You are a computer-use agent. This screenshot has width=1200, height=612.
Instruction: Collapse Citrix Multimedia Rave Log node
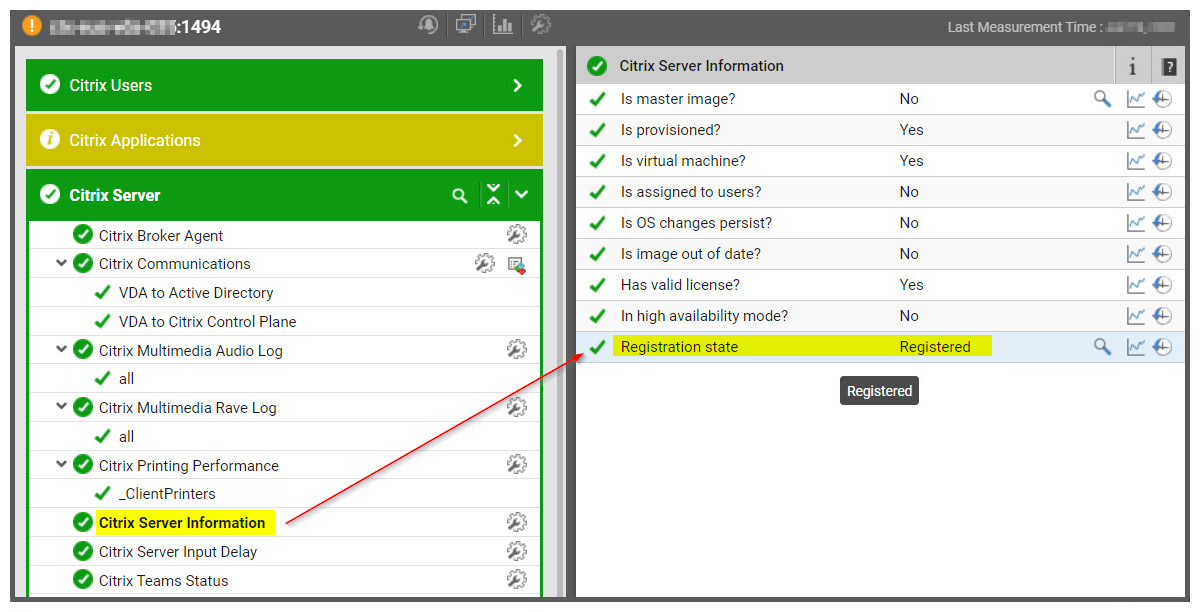point(61,407)
